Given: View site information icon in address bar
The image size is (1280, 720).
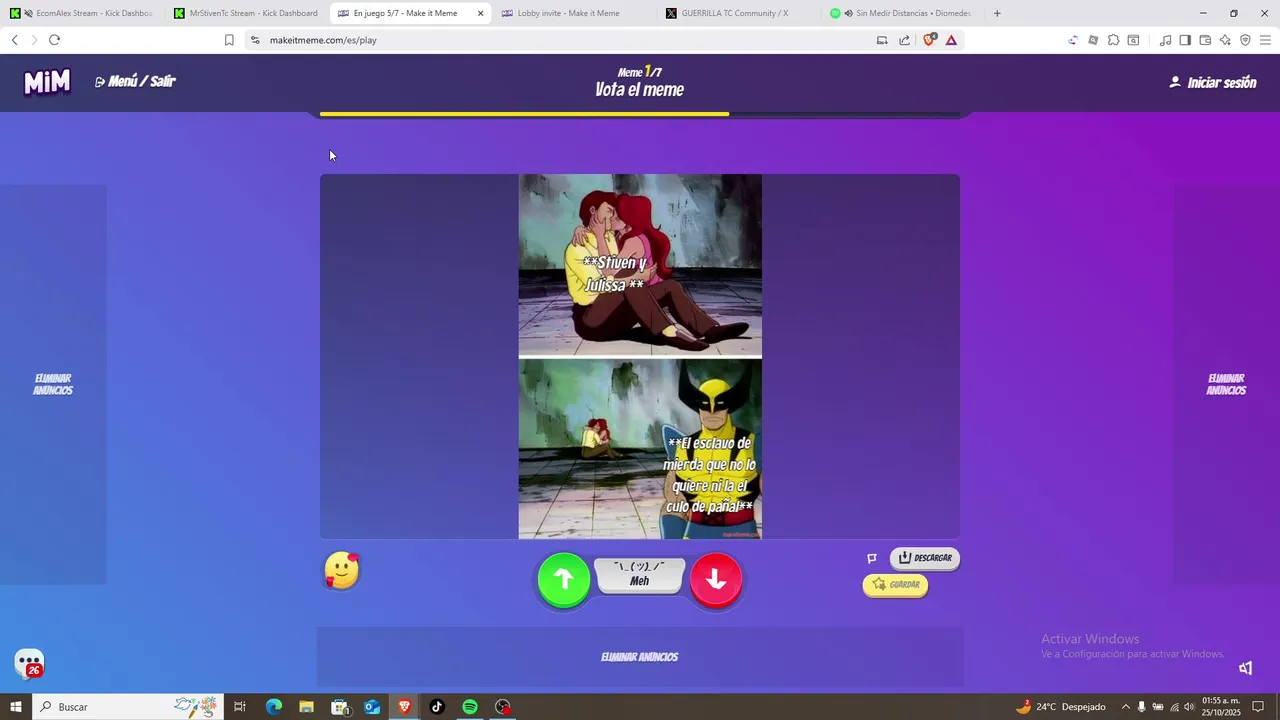Looking at the screenshot, I should click(x=255, y=40).
